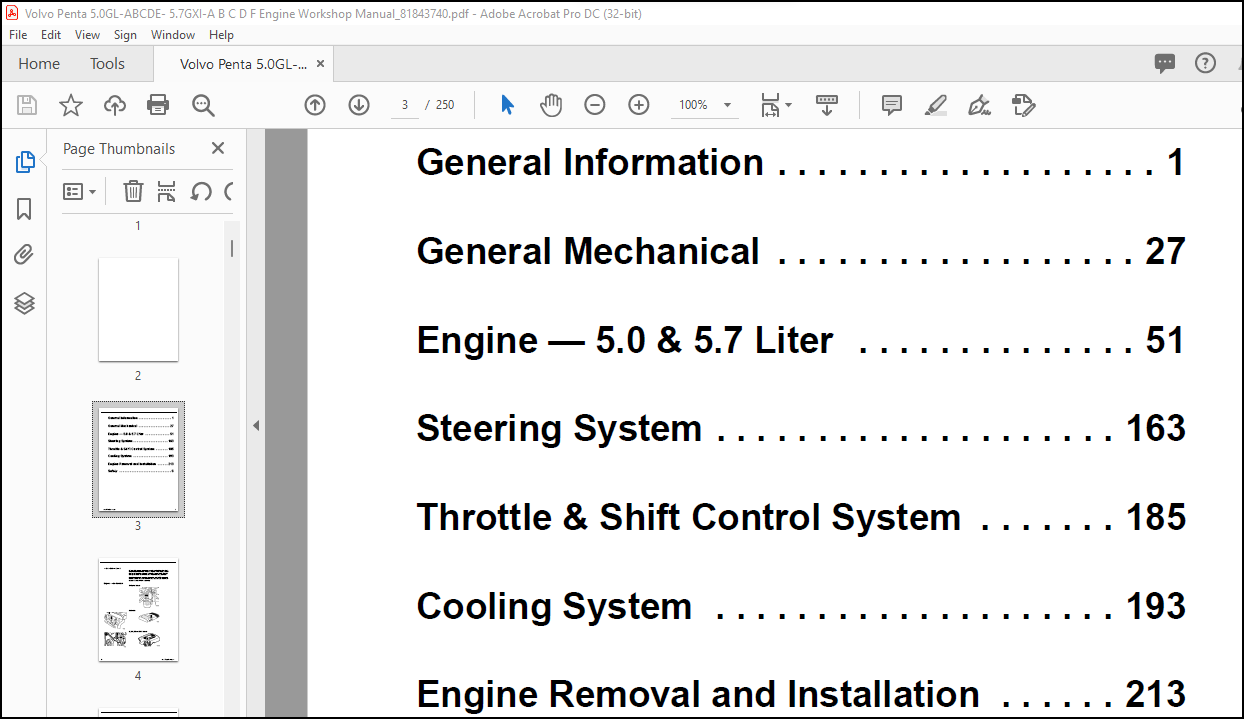Screen dimensions: 1244x719
Task: Open the Attachments paperclip panel
Action: (x=25, y=256)
